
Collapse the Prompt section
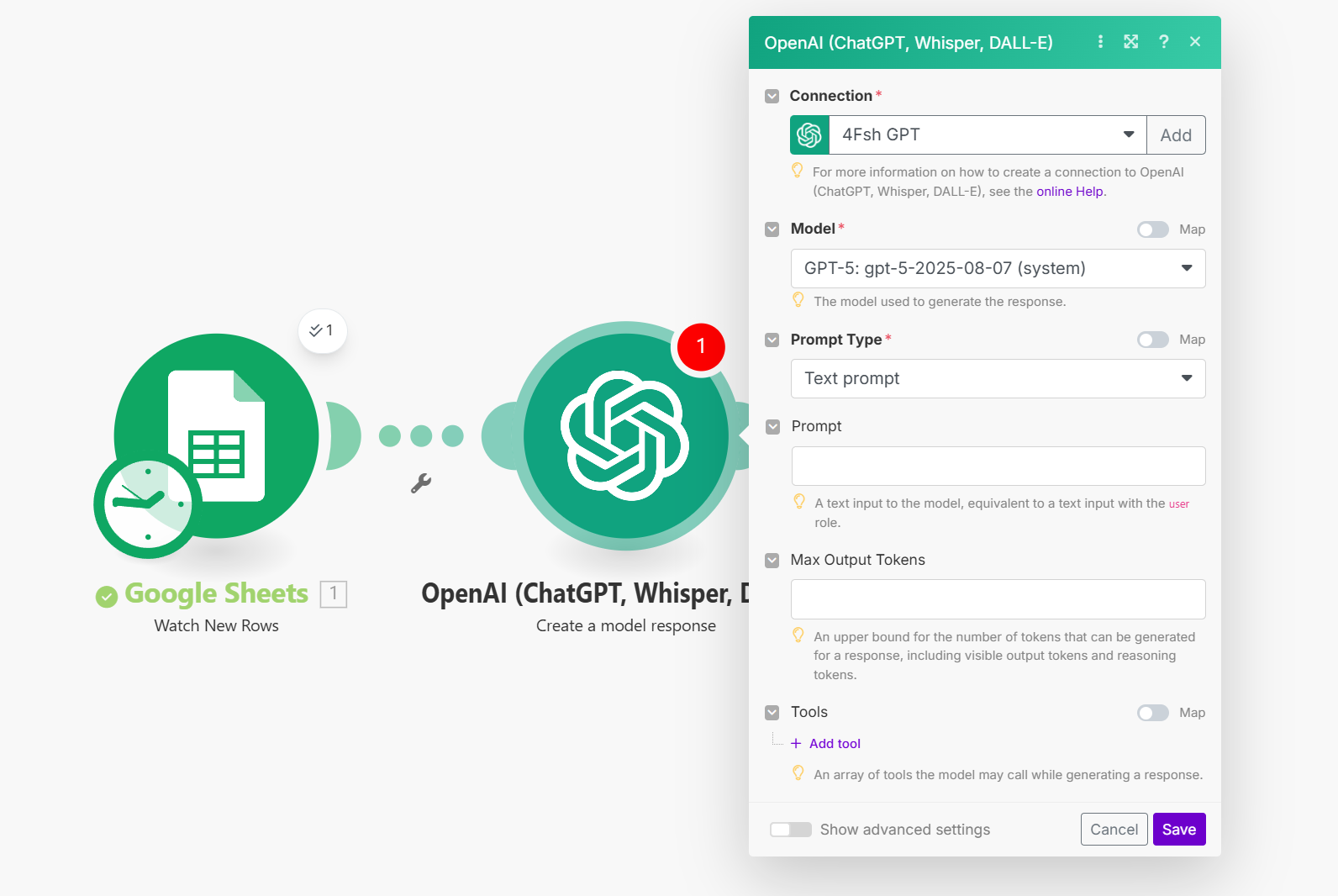coord(773,427)
